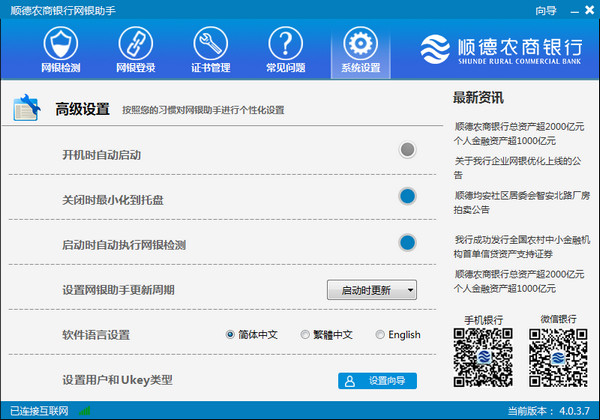600x420 pixels.
Task: Click the 高级设置 heading text
Action: 82,109
